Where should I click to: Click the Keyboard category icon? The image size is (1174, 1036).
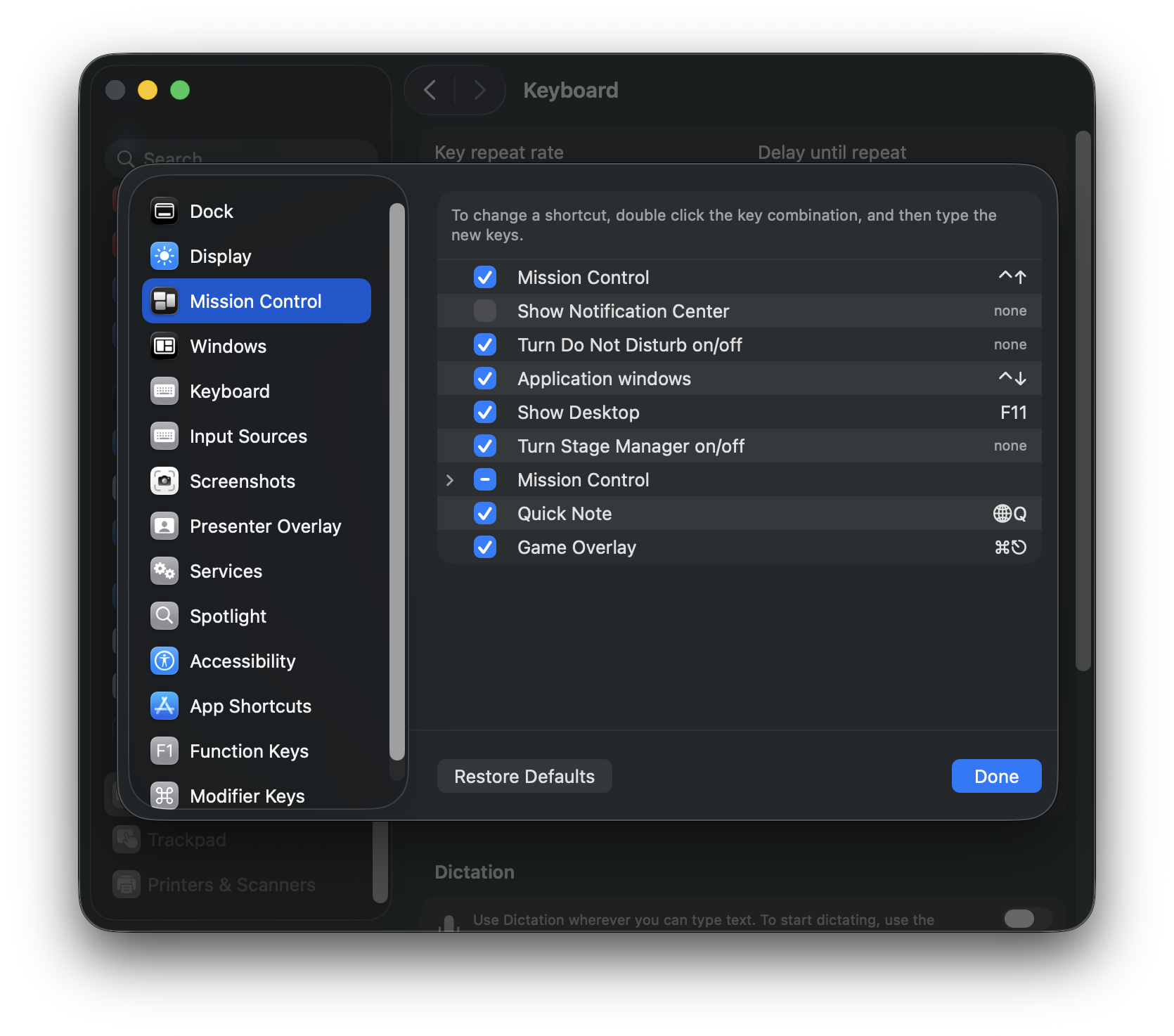coord(165,391)
